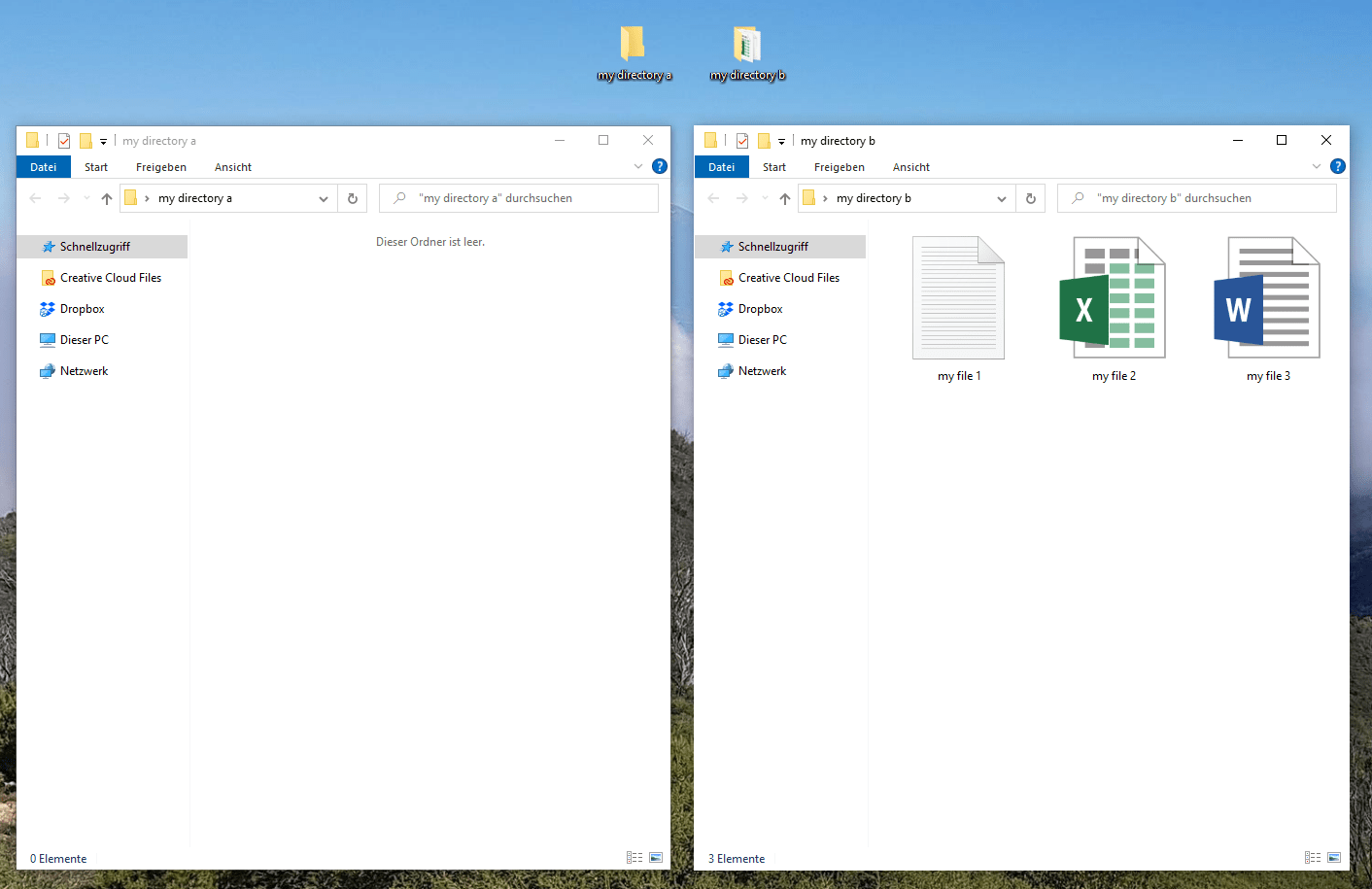Image resolution: width=1372 pixels, height=889 pixels.
Task: Switch to large thumbnail view in status bar
Action: 656,857
